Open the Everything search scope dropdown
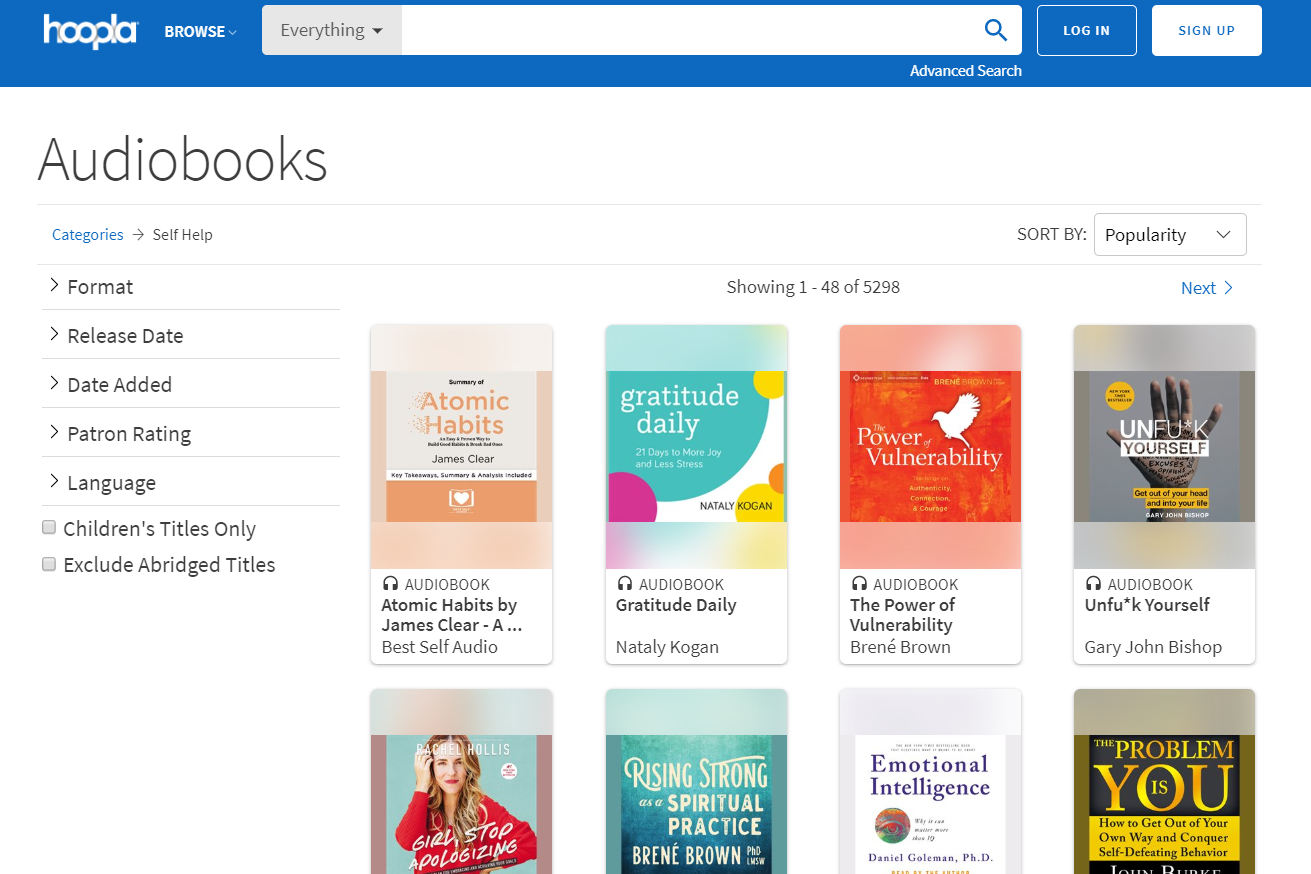1311x874 pixels. click(x=331, y=30)
